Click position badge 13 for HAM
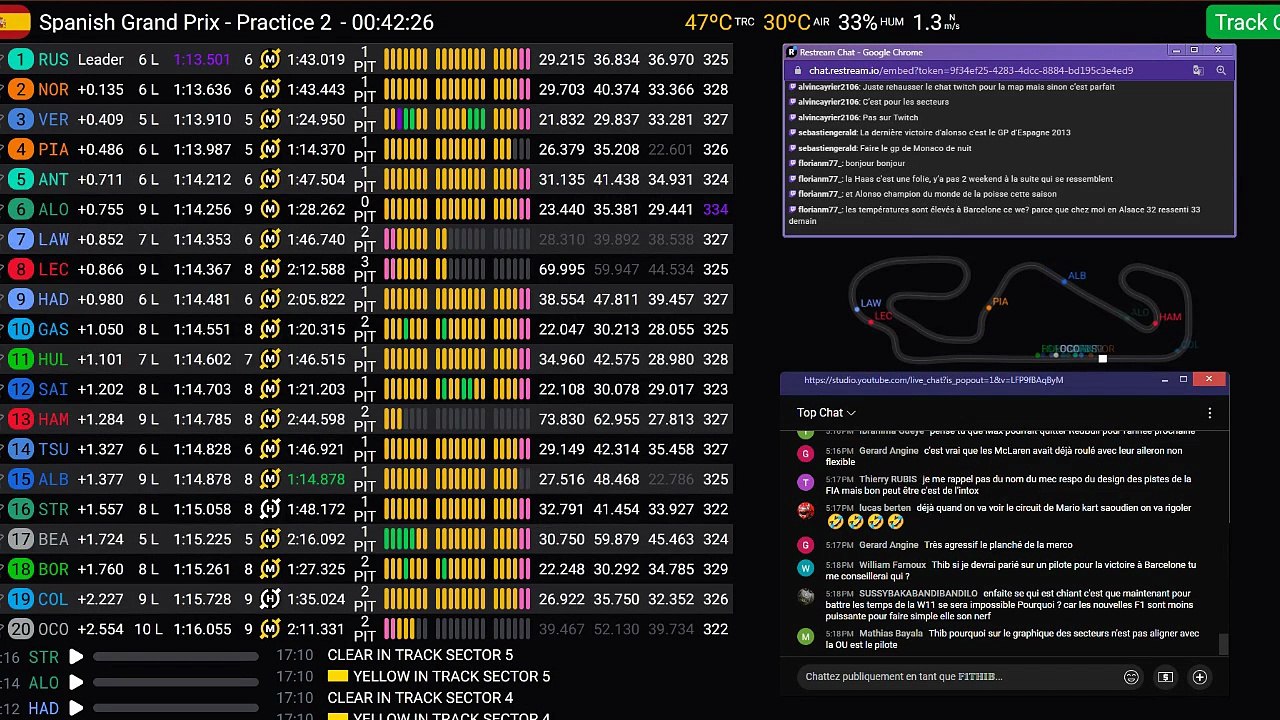The image size is (1280, 720). point(21,420)
